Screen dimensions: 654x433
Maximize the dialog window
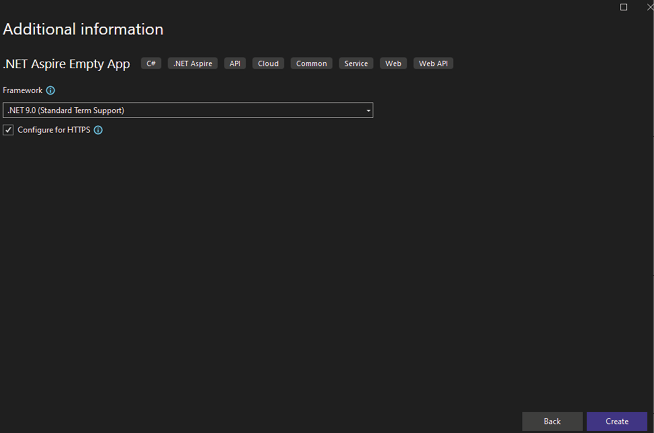[x=624, y=7]
